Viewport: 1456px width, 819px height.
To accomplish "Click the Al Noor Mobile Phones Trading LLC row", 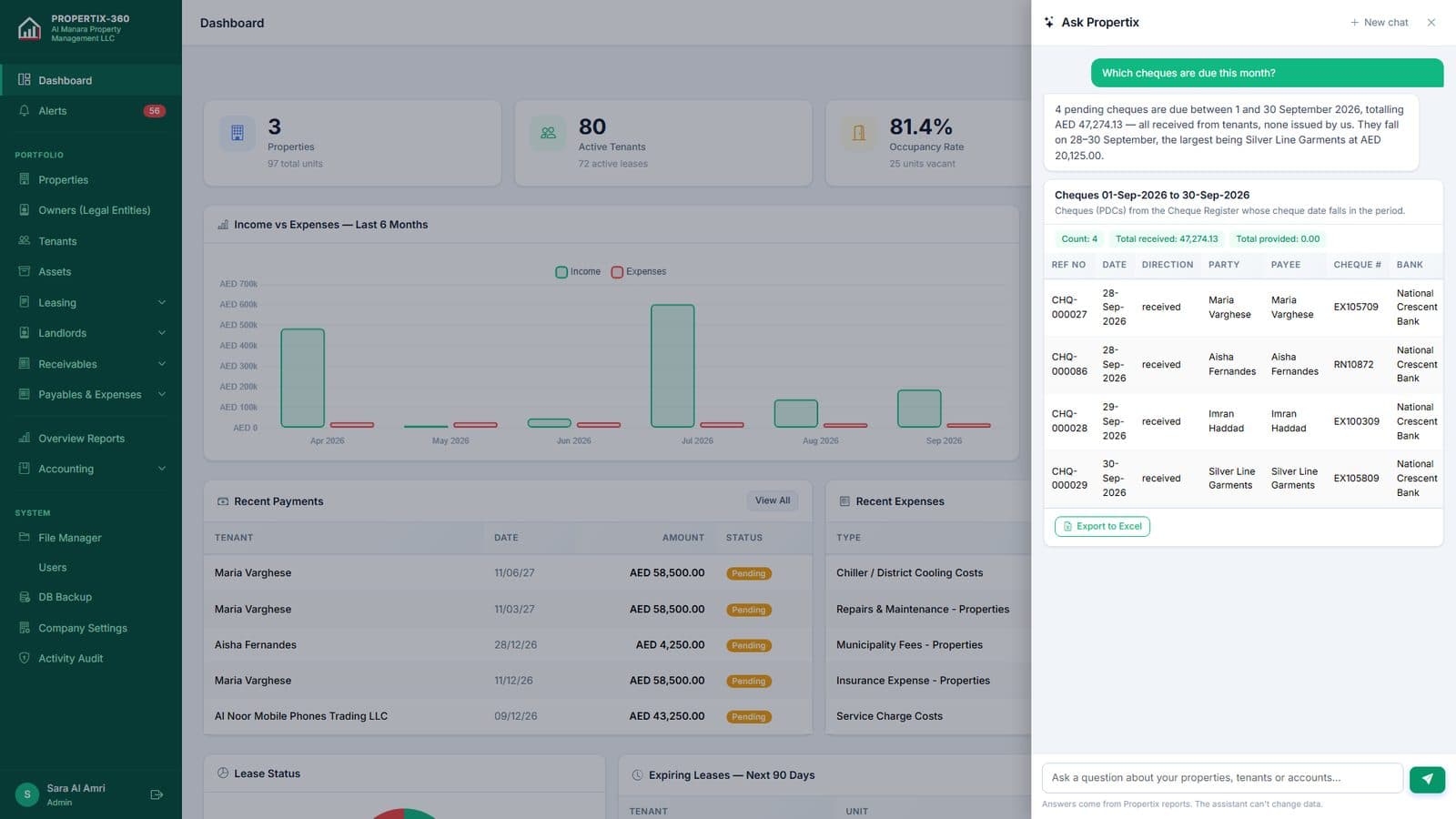I will [x=508, y=716].
